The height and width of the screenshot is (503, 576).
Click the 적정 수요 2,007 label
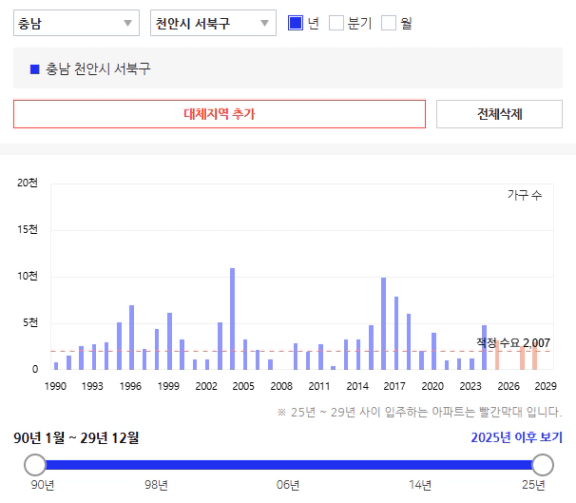(513, 343)
